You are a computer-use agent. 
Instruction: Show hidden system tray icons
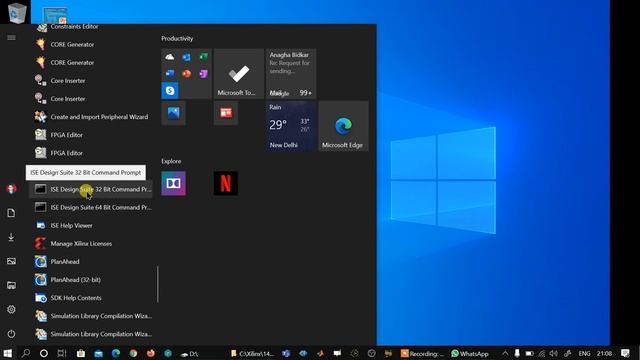click(505, 353)
